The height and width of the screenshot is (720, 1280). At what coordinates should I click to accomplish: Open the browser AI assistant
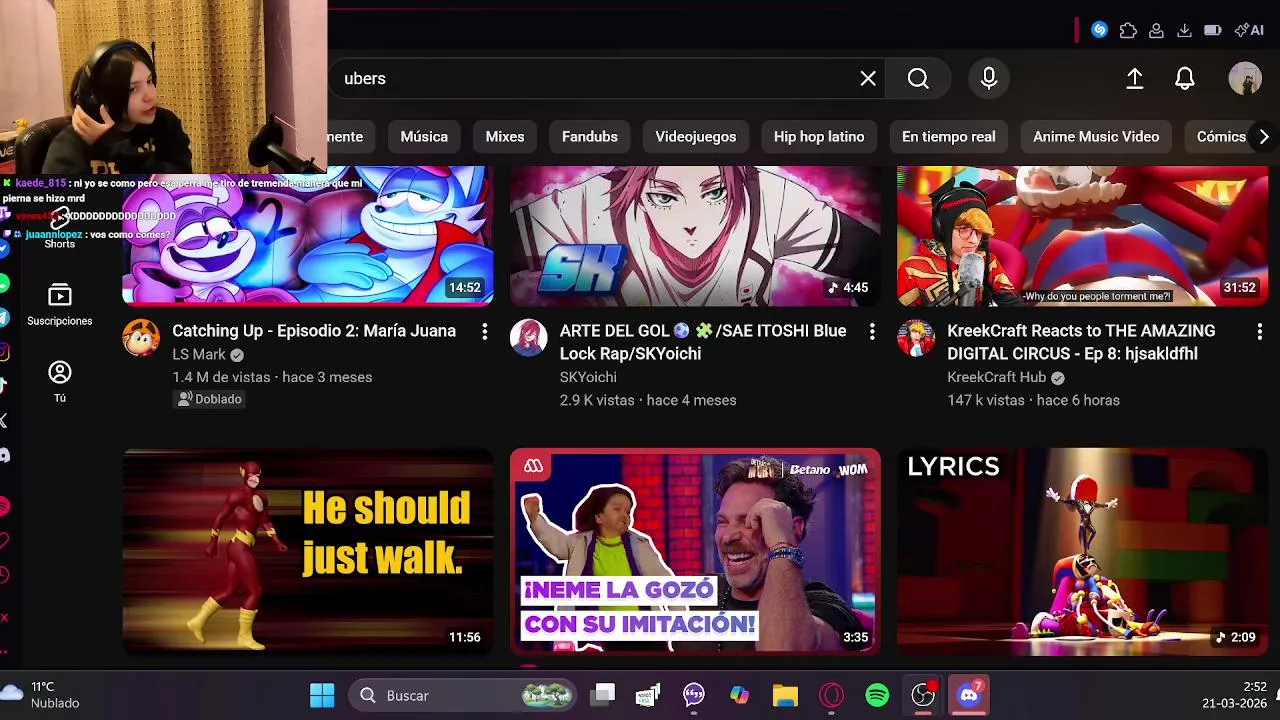point(1249,30)
